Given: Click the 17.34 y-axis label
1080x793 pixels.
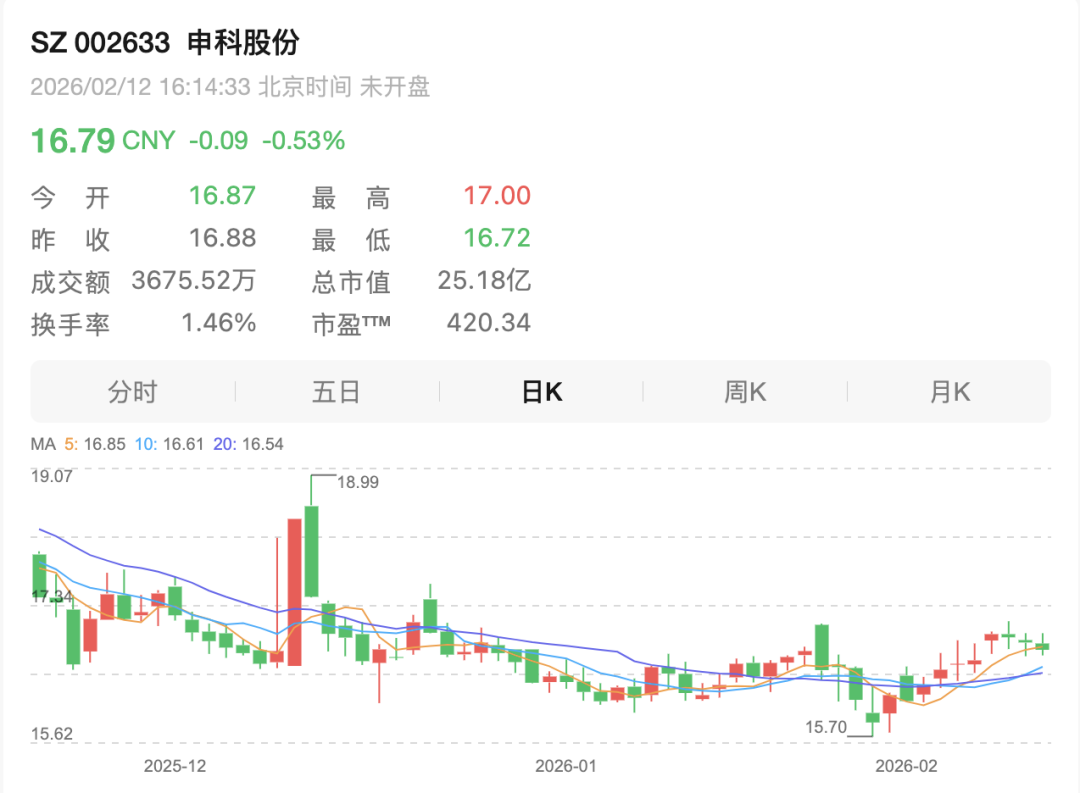Looking at the screenshot, I should [52, 596].
